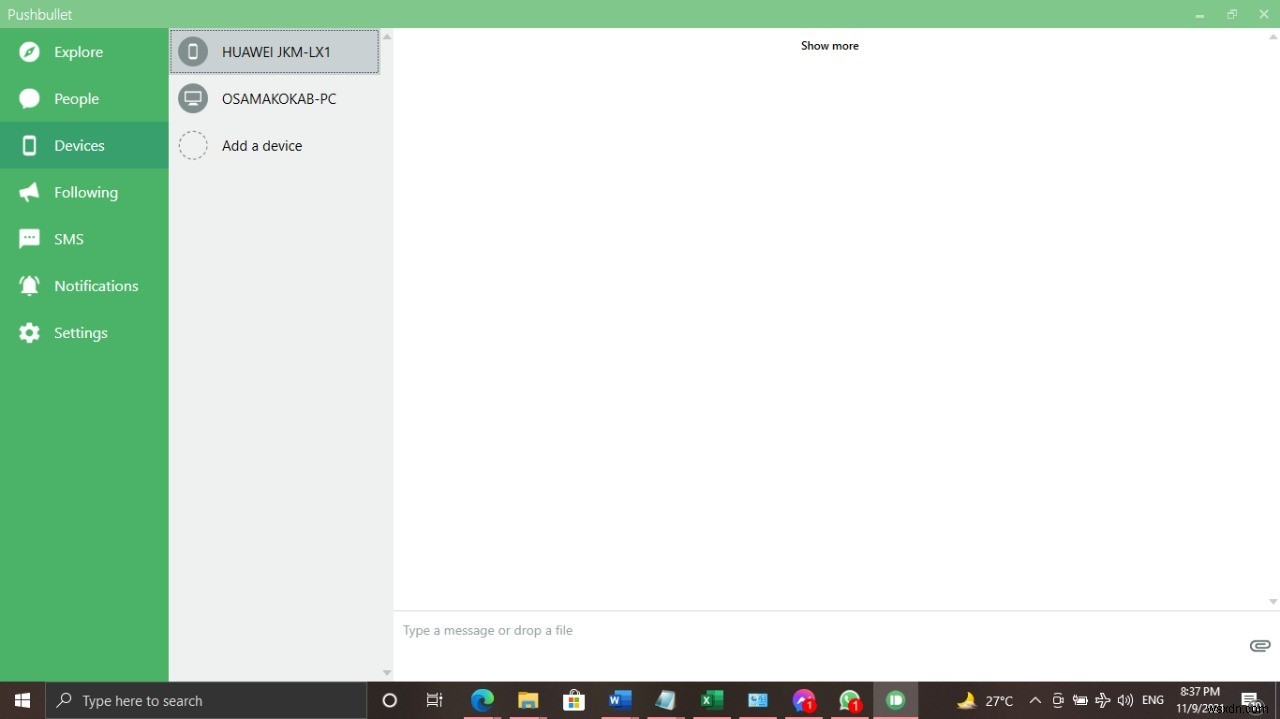Image resolution: width=1280 pixels, height=719 pixels.
Task: Select the HUAWEI JKM-LX1 device icon
Action: pos(193,51)
